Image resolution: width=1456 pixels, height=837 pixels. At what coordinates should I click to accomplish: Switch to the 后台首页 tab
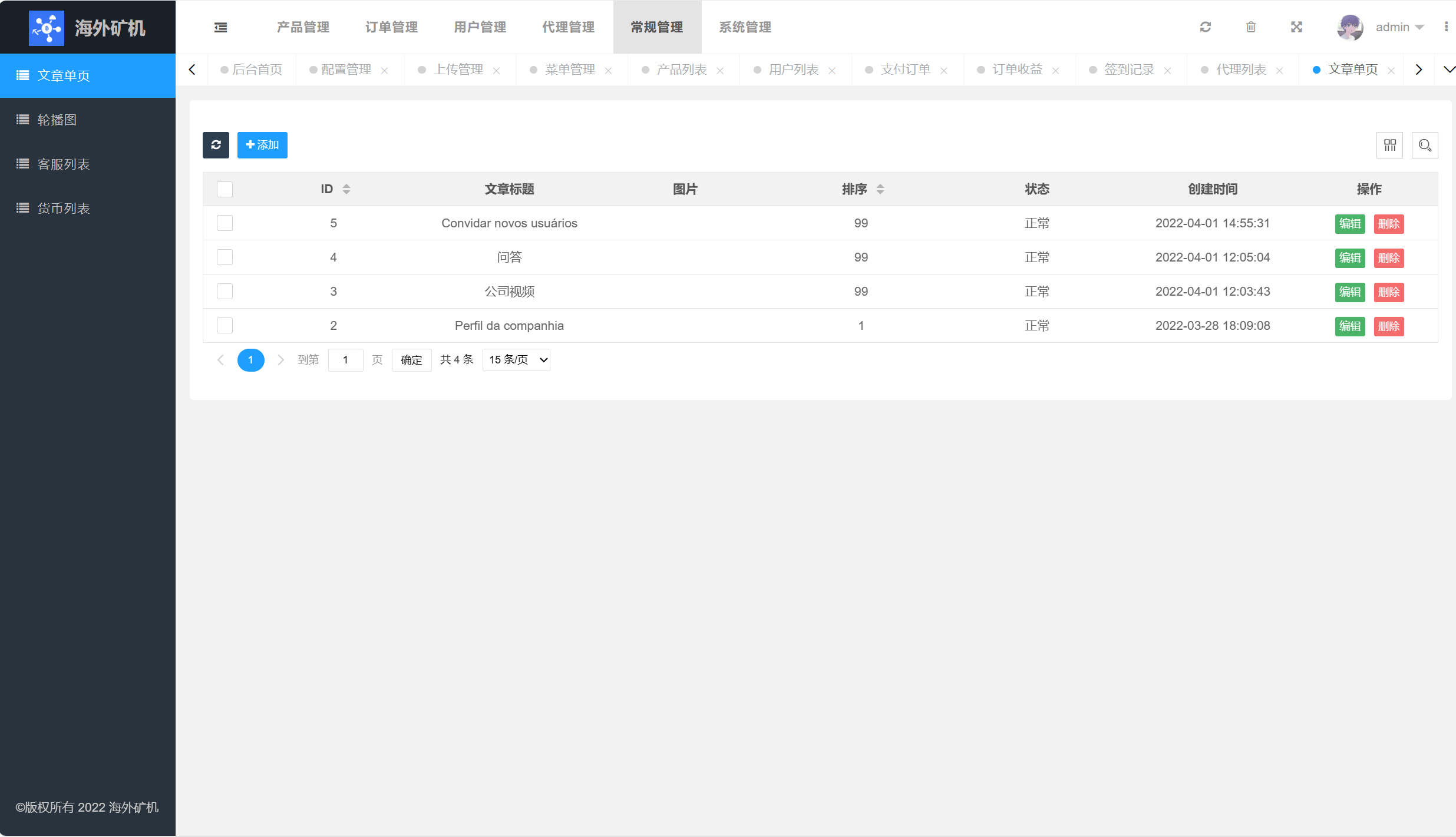(252, 70)
